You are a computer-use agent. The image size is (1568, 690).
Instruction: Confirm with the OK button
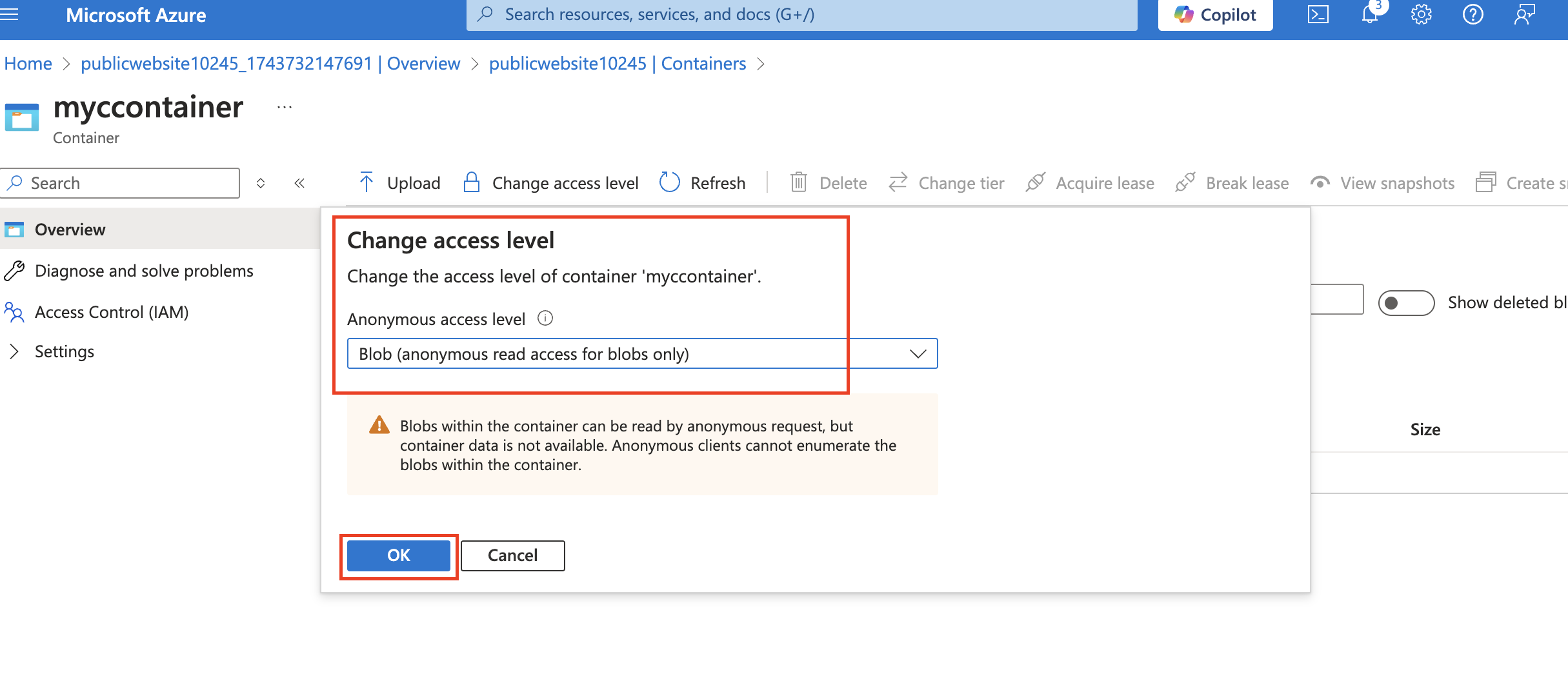[x=399, y=555]
